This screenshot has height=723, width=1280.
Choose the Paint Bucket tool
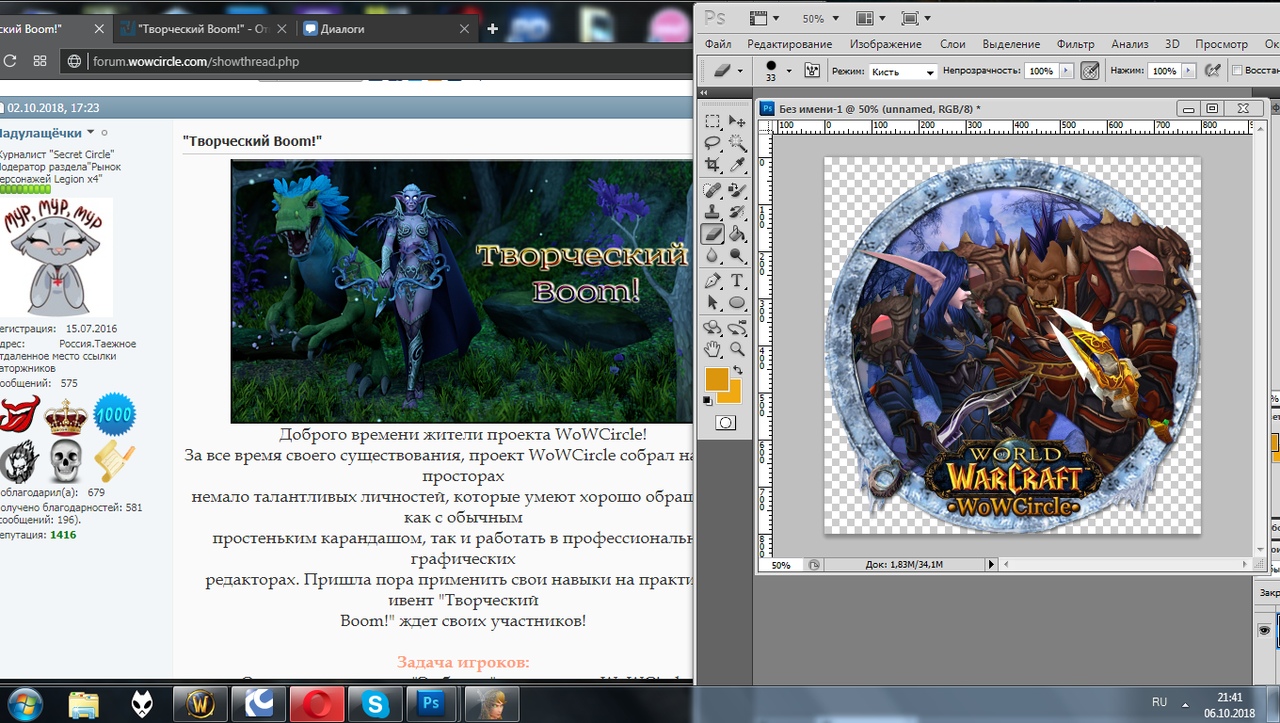point(737,235)
